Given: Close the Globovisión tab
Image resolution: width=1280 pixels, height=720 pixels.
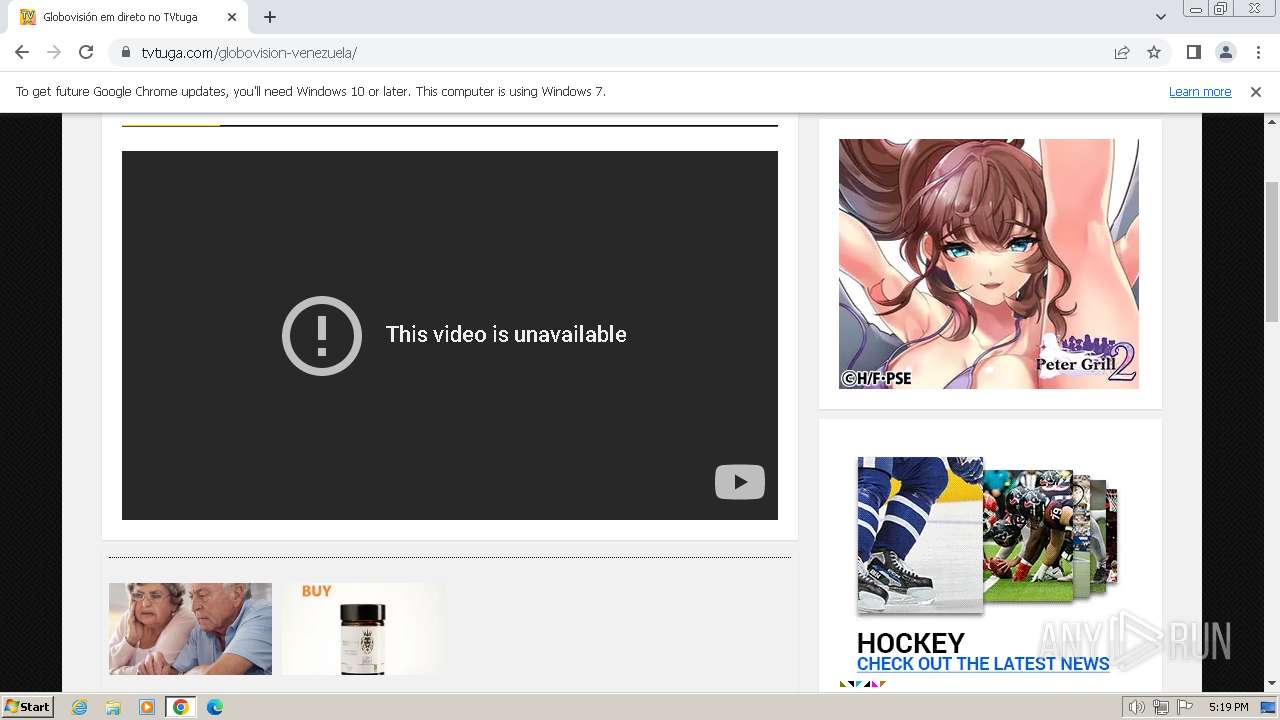Looking at the screenshot, I should coord(232,17).
